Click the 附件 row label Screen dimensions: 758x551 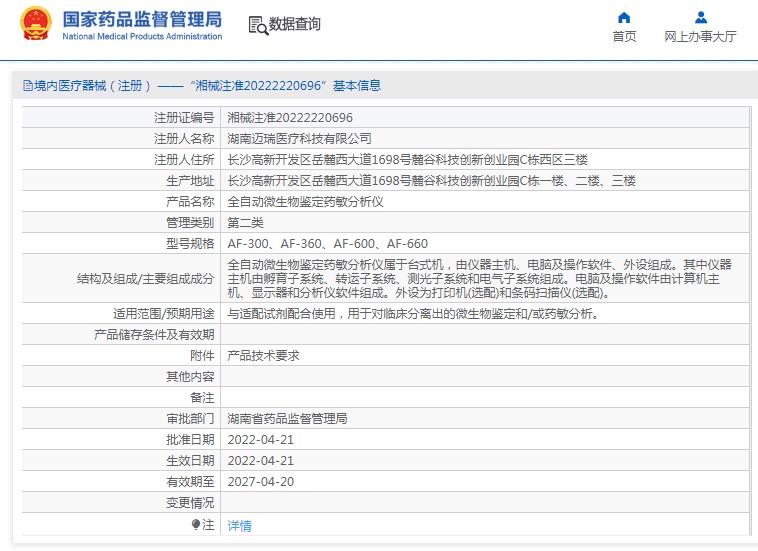coord(202,356)
